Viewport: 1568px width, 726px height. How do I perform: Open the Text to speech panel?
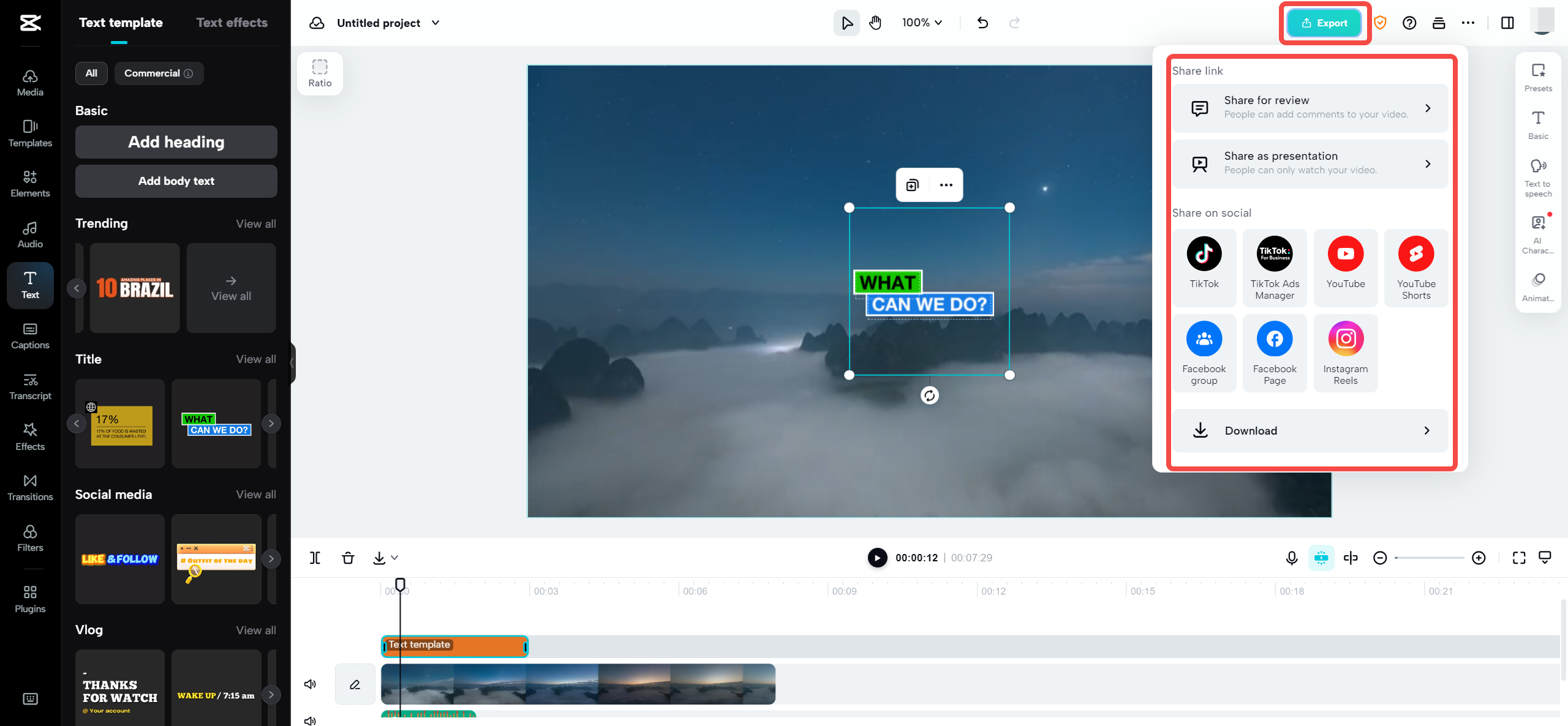click(x=1538, y=176)
